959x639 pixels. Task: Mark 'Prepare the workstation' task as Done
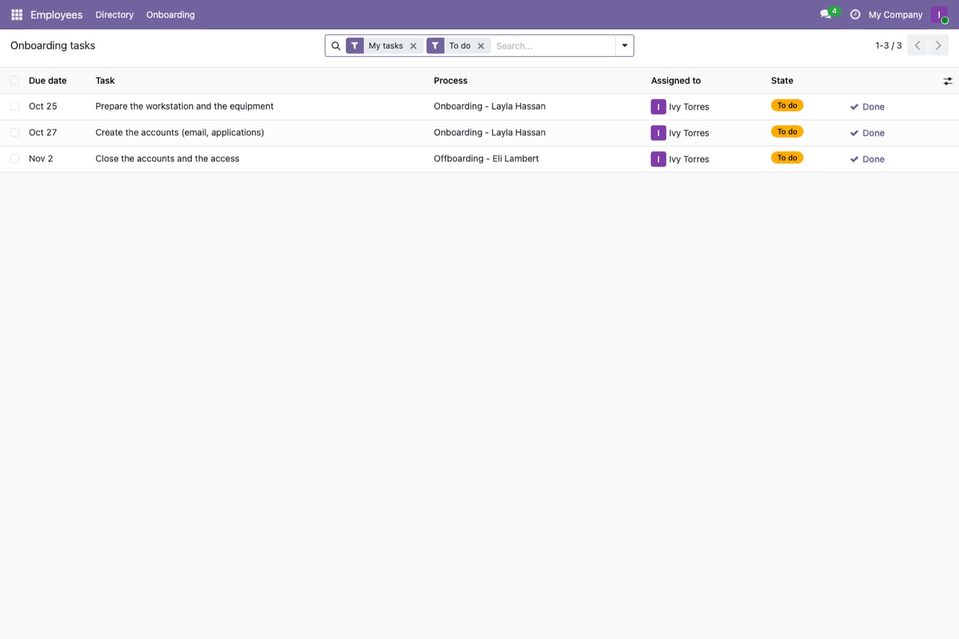[867, 107]
